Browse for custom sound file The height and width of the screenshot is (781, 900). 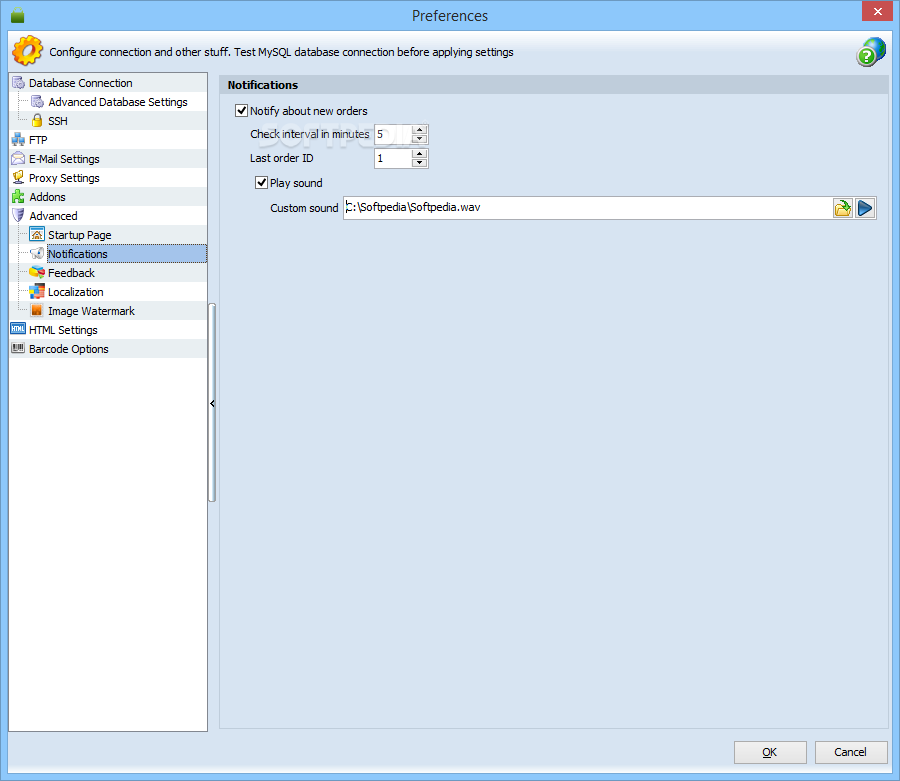pyautogui.click(x=843, y=208)
